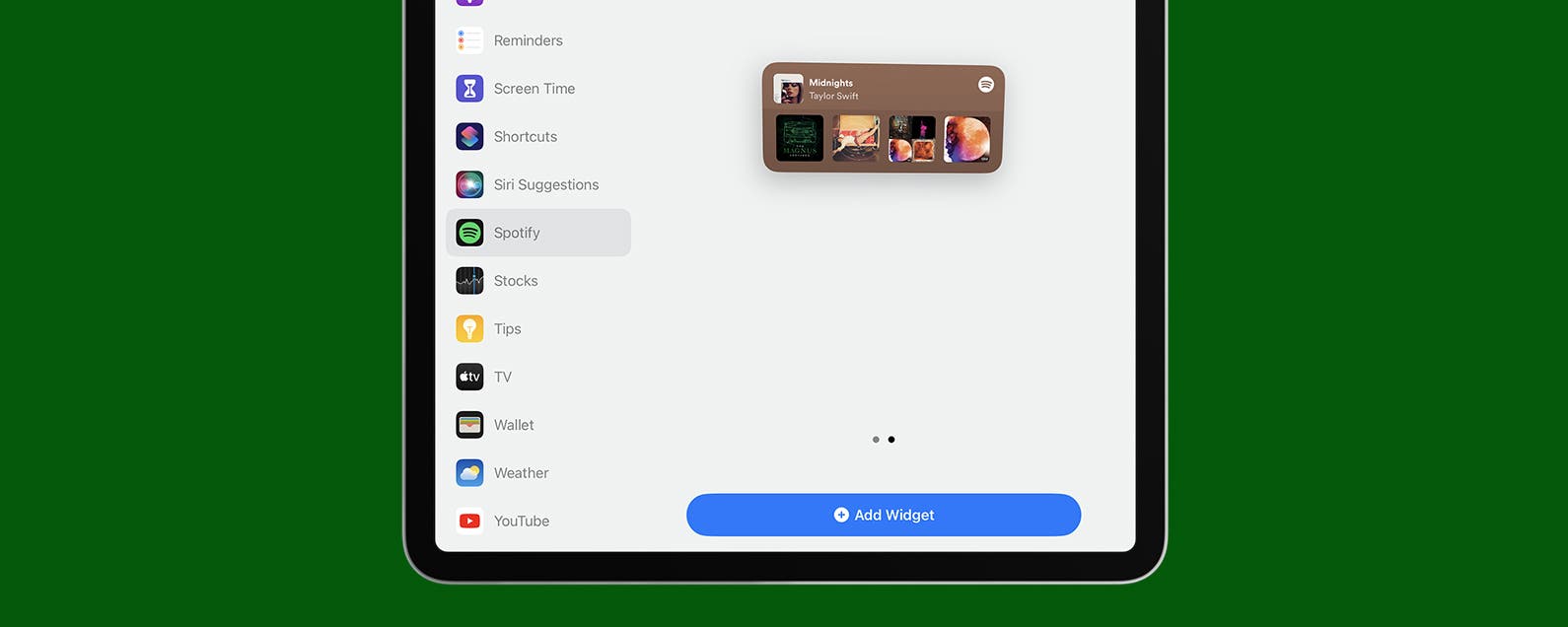Select the "Shortcuts" label
This screenshot has width=1568, height=627.
pos(526,137)
